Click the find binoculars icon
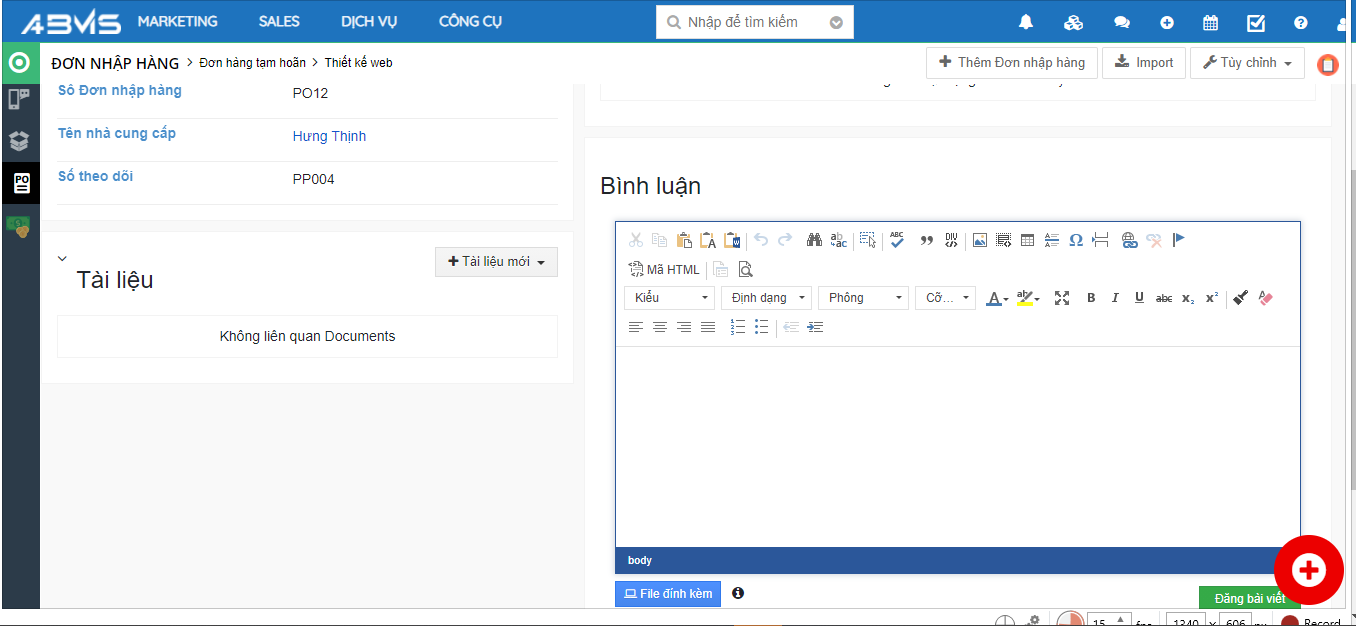This screenshot has height=626, width=1356. 814,240
